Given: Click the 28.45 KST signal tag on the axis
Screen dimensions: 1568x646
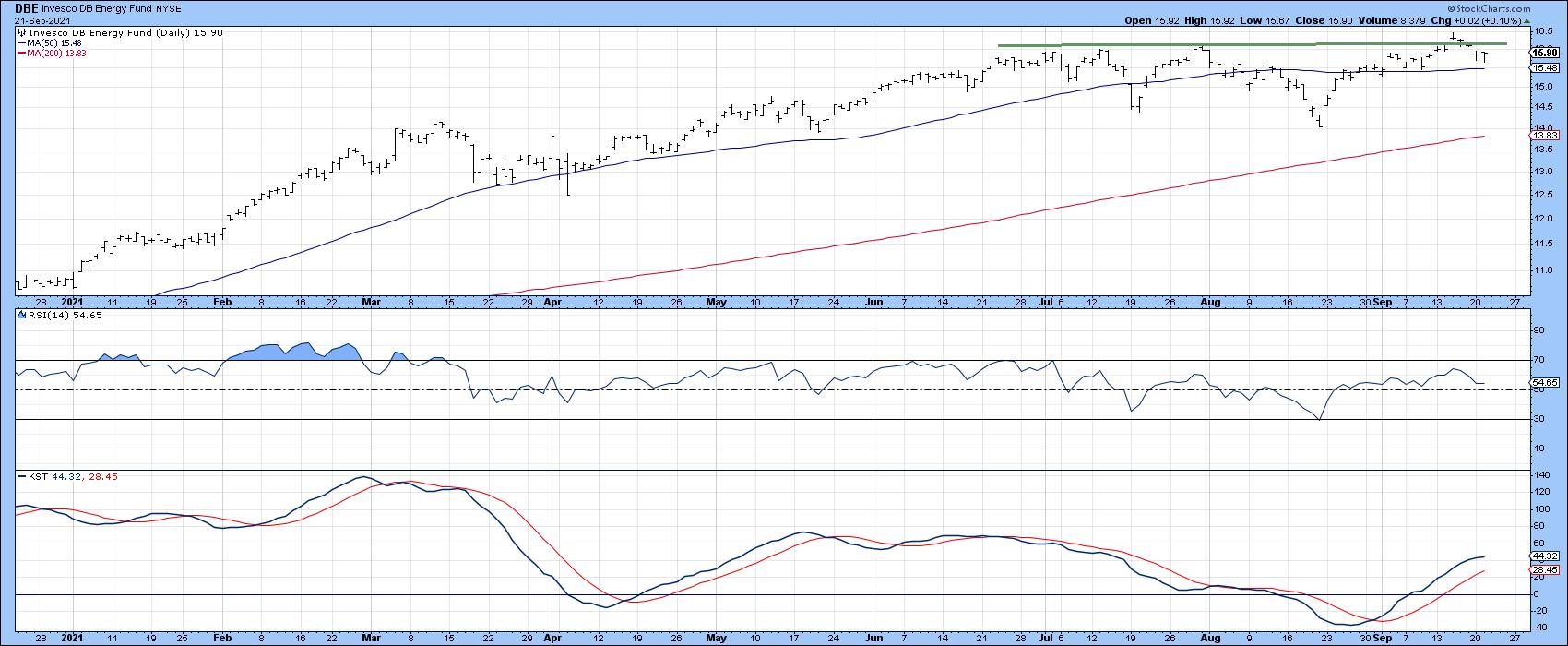Looking at the screenshot, I should tap(1545, 570).
